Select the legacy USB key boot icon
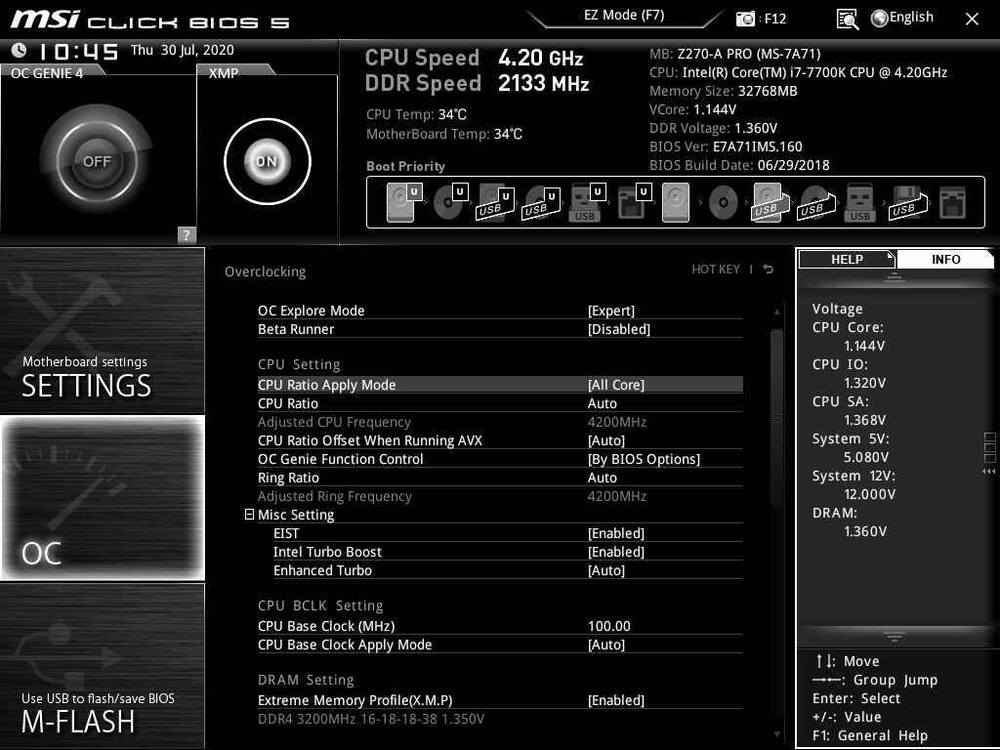The image size is (1000, 750). tap(860, 203)
